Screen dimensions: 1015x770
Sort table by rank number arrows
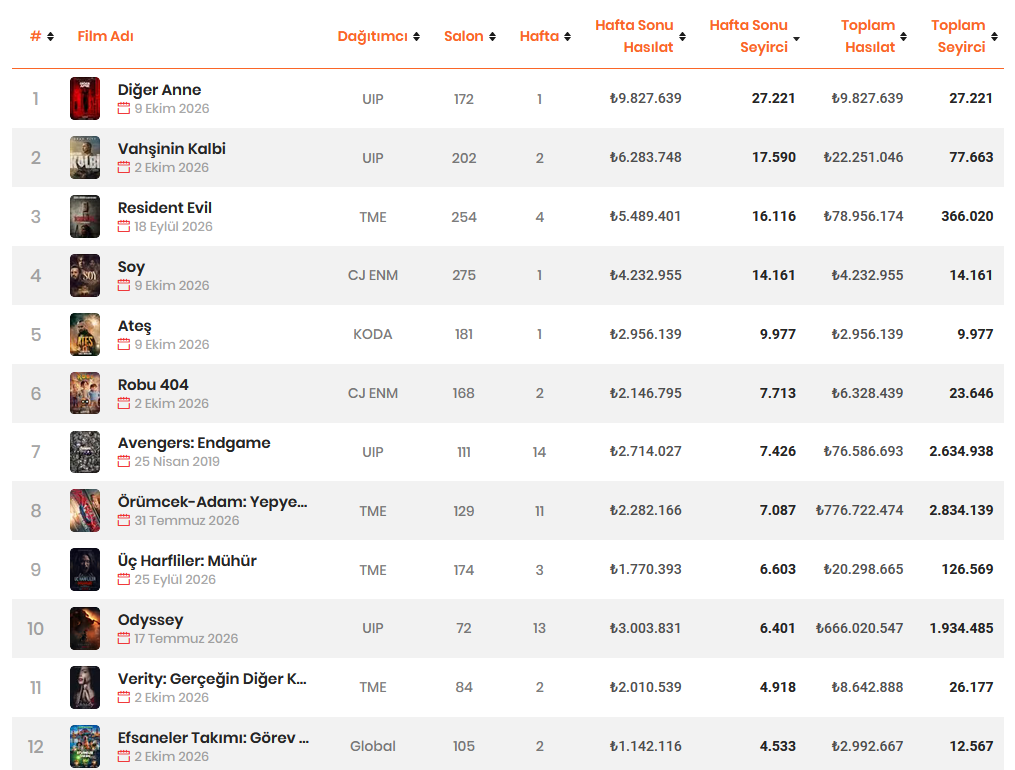[x=50, y=36]
